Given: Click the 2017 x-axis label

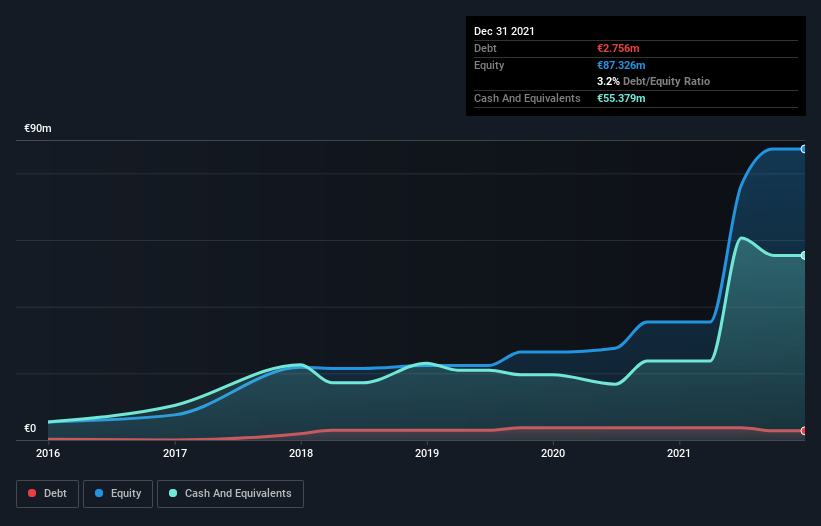Looking at the screenshot, I should [175, 453].
